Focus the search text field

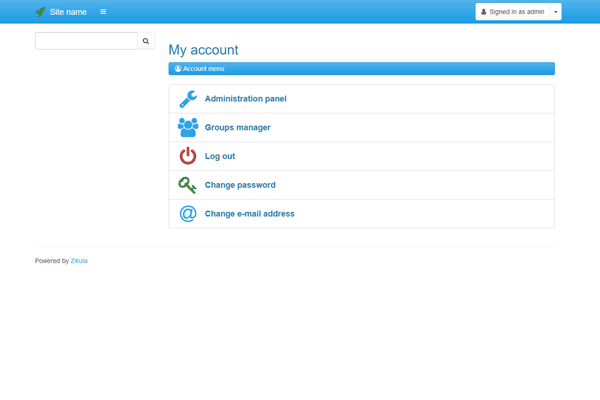pyautogui.click(x=86, y=41)
